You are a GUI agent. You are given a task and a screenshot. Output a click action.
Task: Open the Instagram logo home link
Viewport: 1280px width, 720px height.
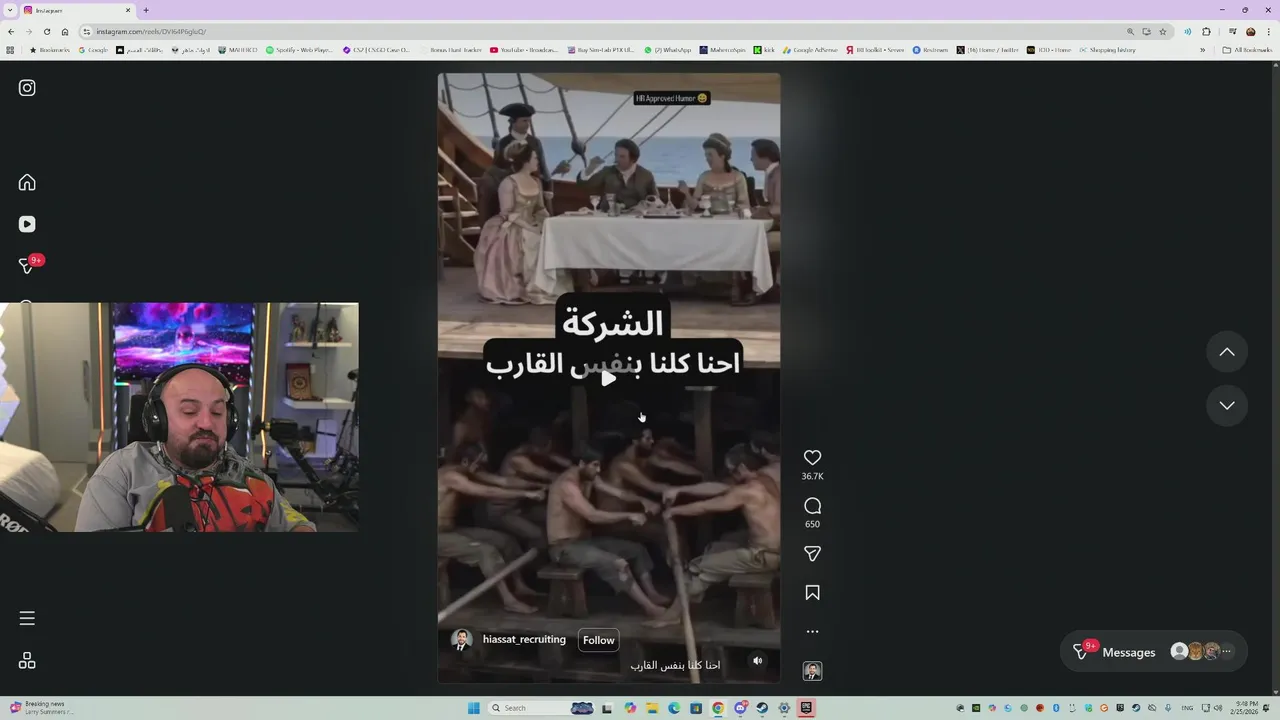pyautogui.click(x=27, y=88)
